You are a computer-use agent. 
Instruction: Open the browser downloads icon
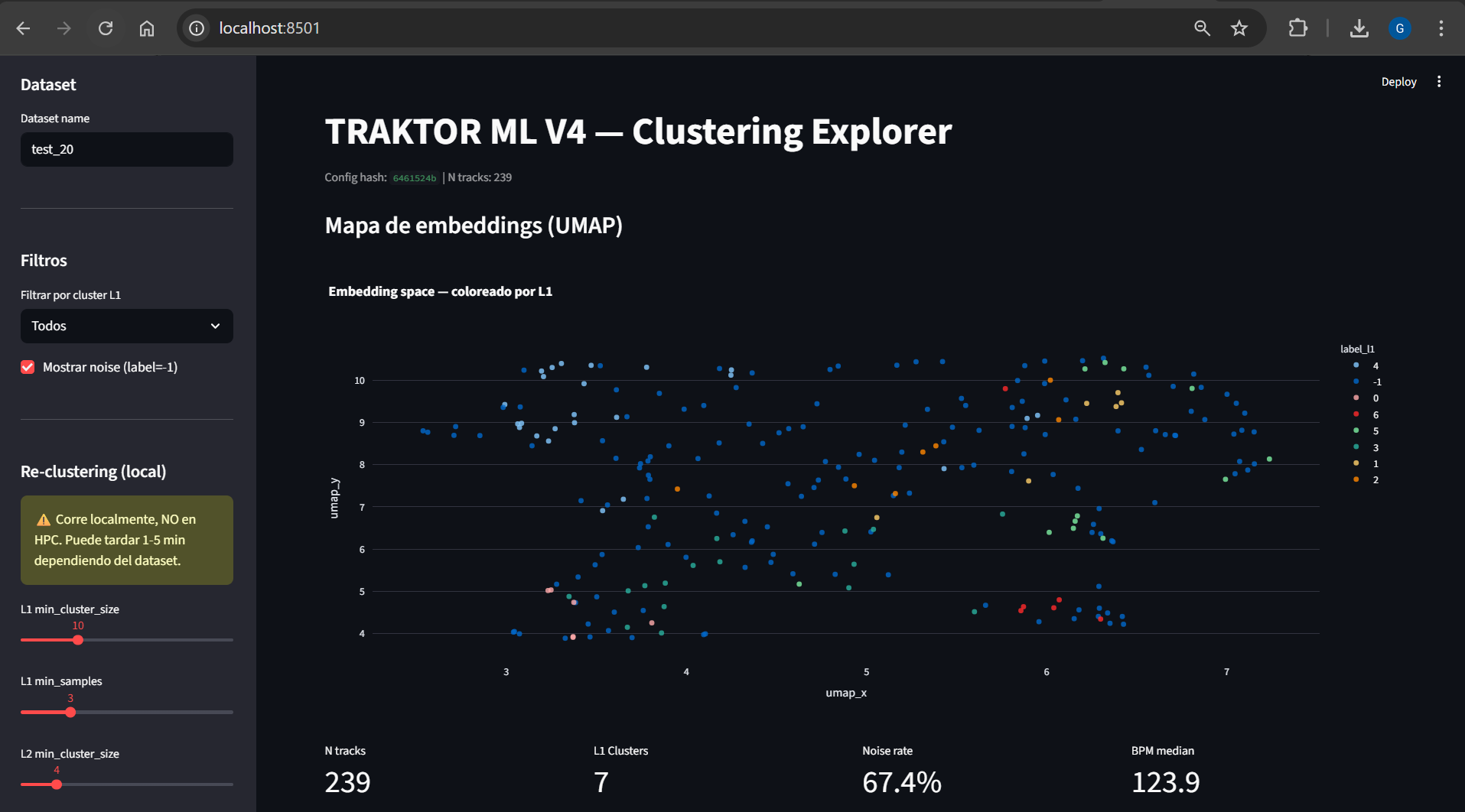click(1359, 28)
